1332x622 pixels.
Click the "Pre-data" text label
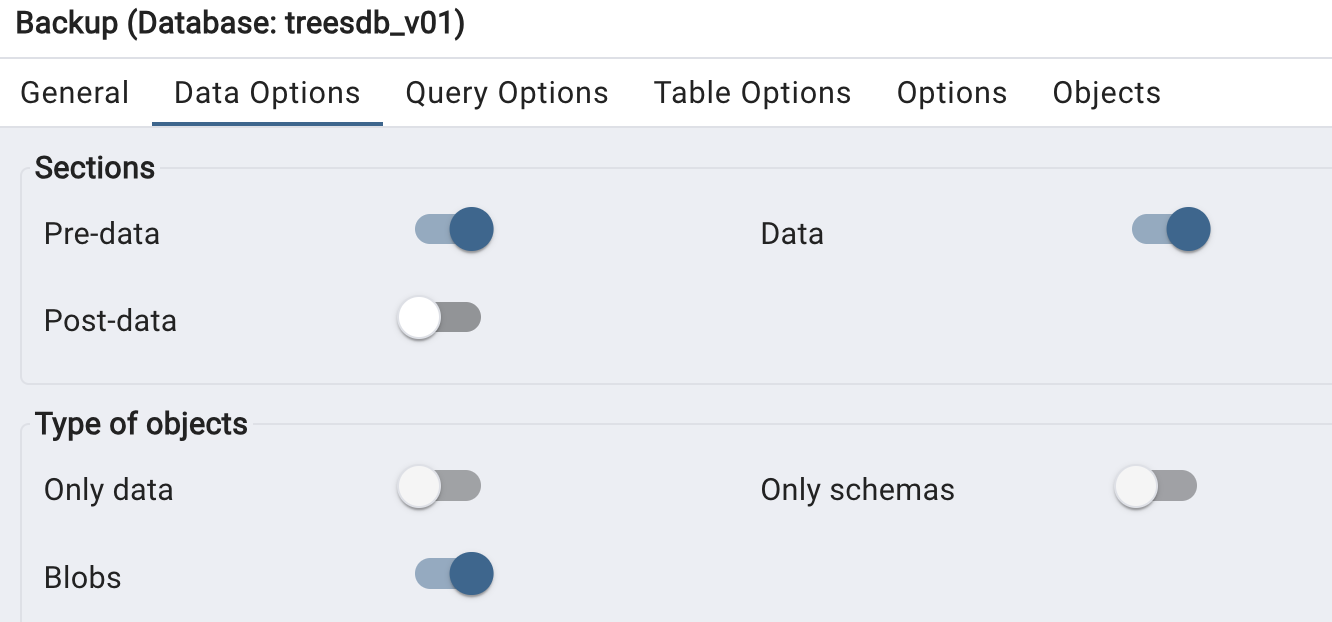pyautogui.click(x=102, y=234)
